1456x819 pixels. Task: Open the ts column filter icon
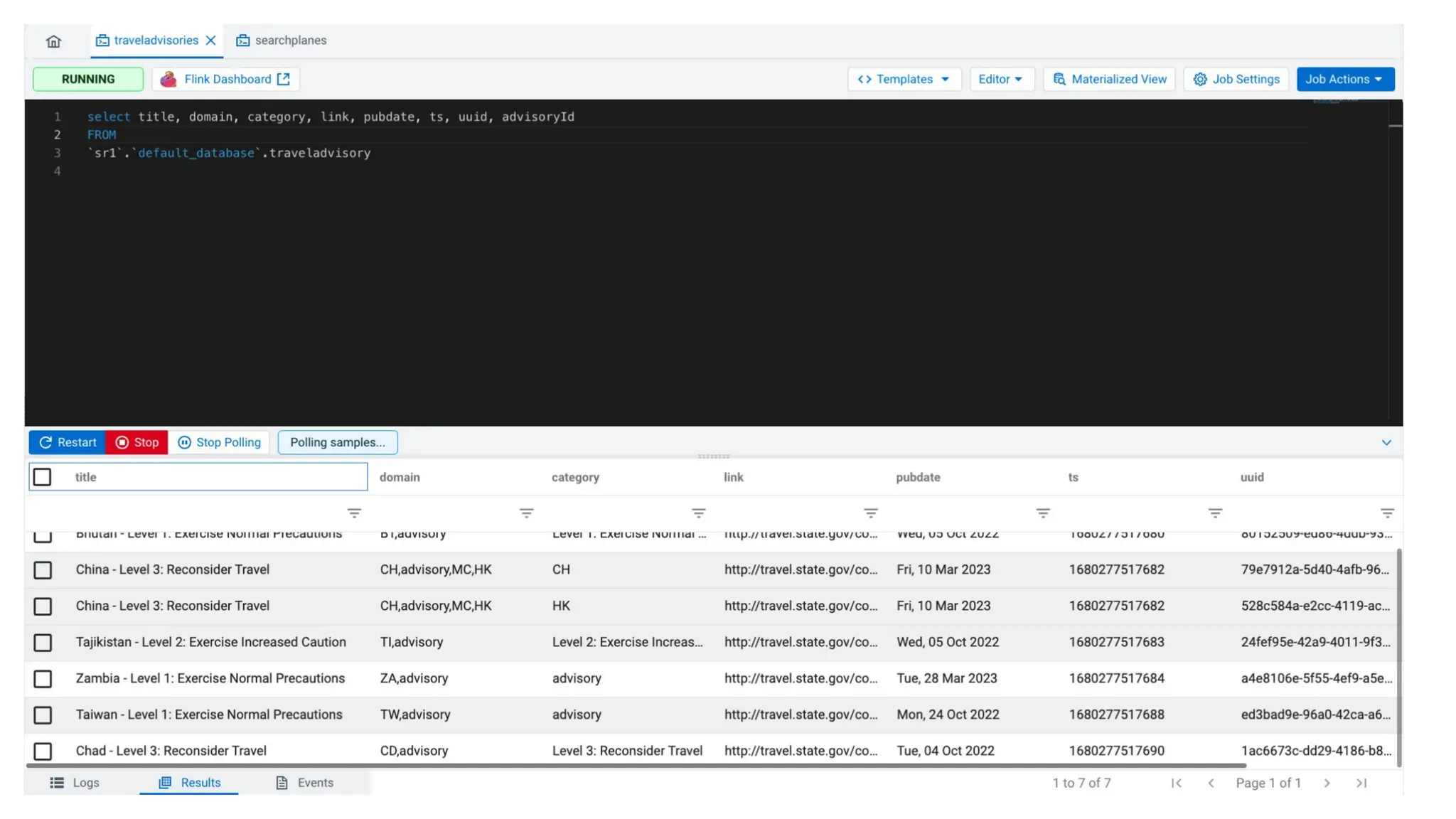(x=1215, y=513)
